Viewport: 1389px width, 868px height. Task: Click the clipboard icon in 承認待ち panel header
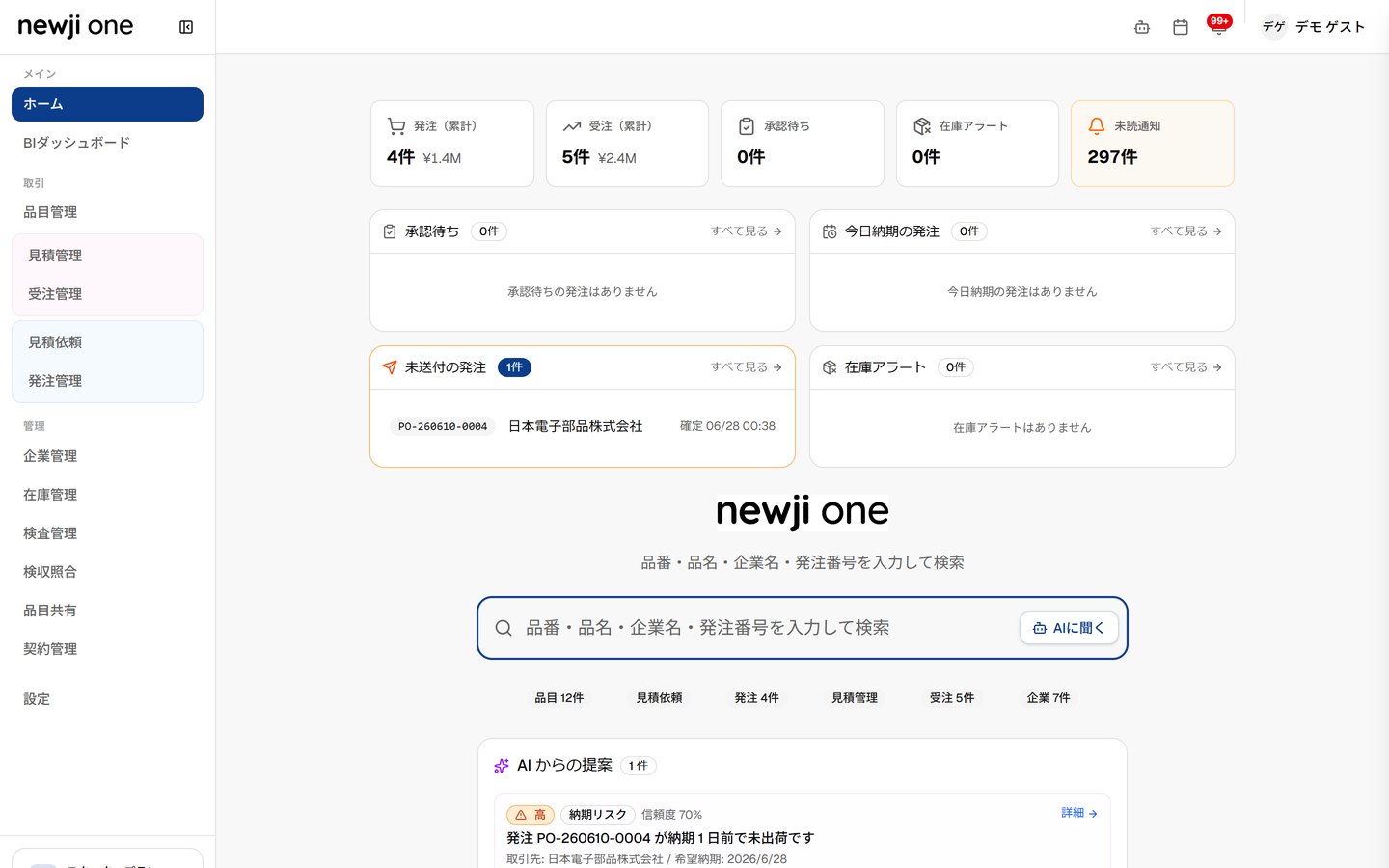[390, 231]
